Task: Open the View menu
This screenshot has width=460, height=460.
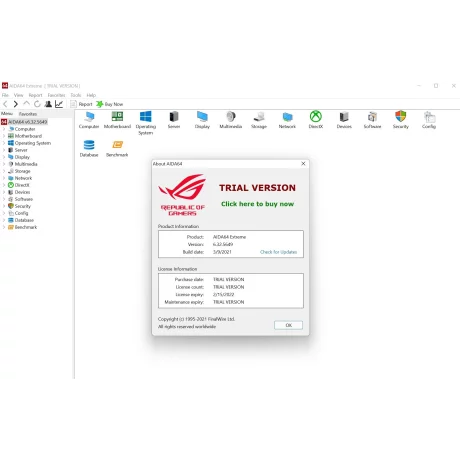Action: click(x=18, y=95)
